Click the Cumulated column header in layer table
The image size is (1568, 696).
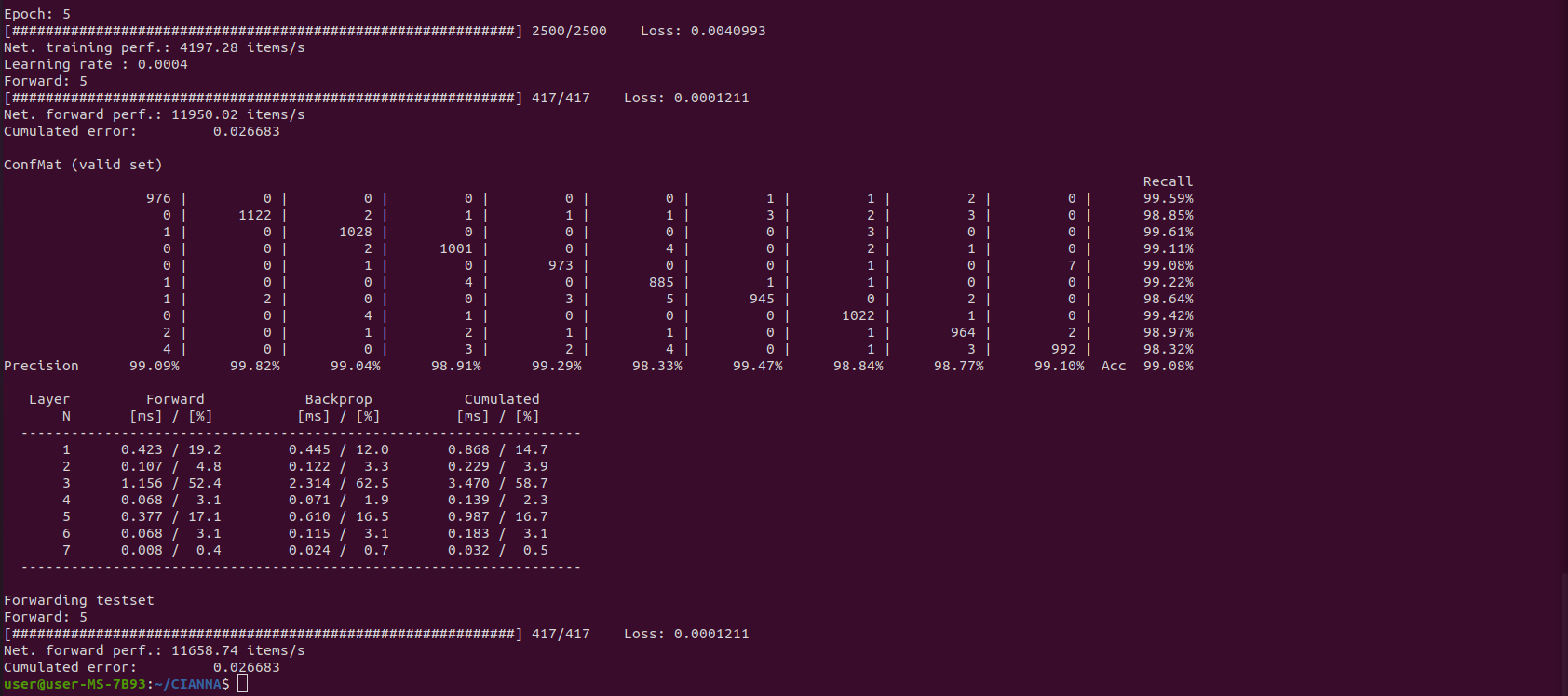(502, 399)
